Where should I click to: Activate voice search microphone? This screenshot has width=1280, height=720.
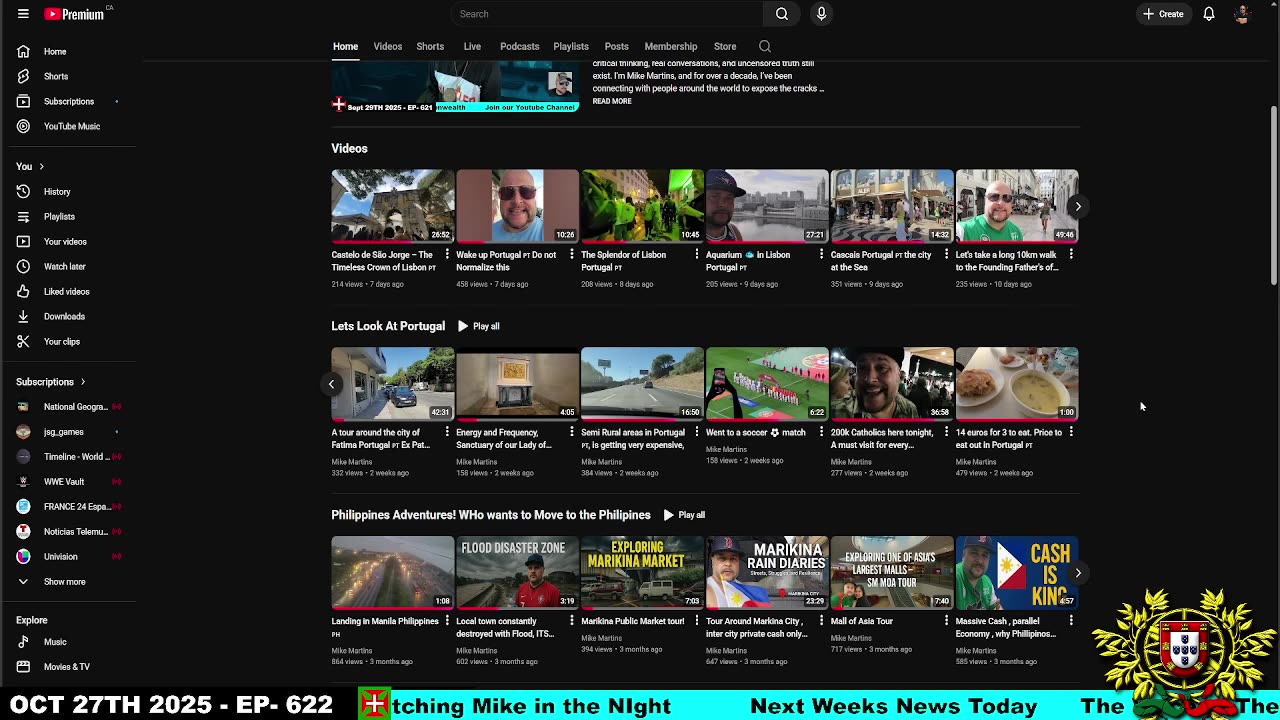[821, 14]
